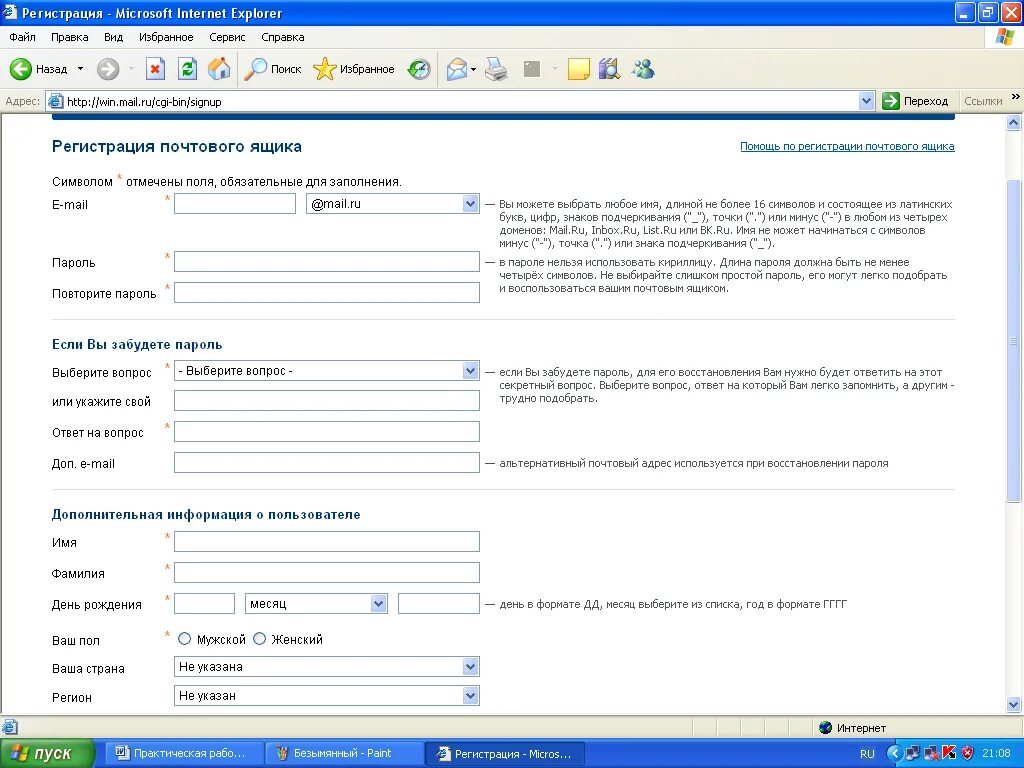
Task: Open the History clock icon
Action: click(419, 69)
